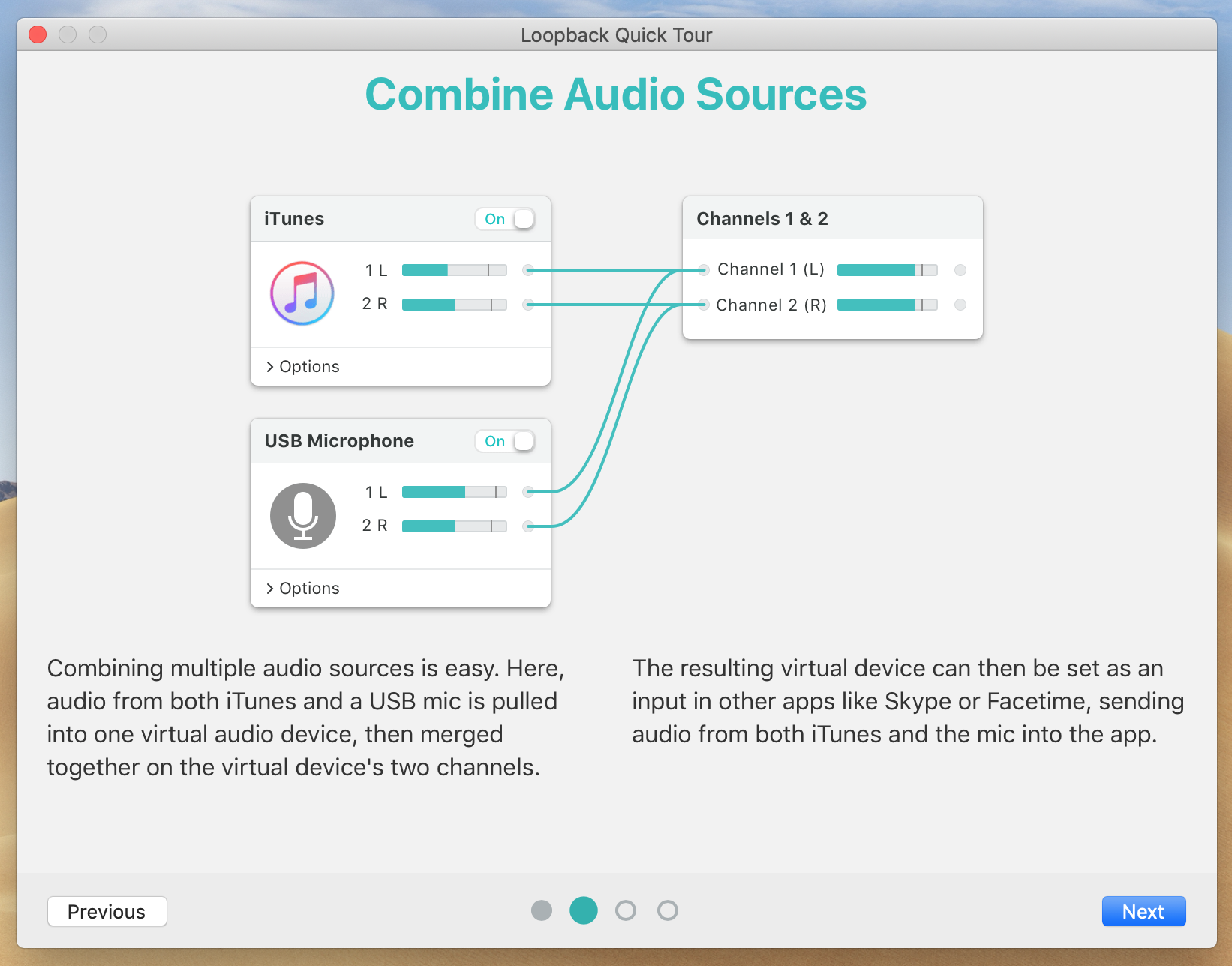Viewport: 1232px width, 966px height.
Task: Click iTunes 1 L output connector
Action: coord(528,270)
